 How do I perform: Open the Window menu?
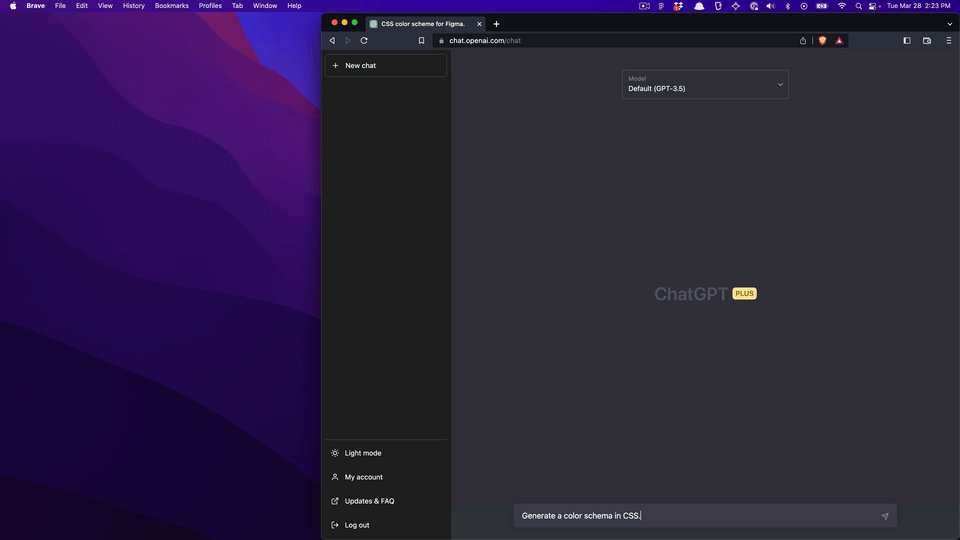click(265, 6)
